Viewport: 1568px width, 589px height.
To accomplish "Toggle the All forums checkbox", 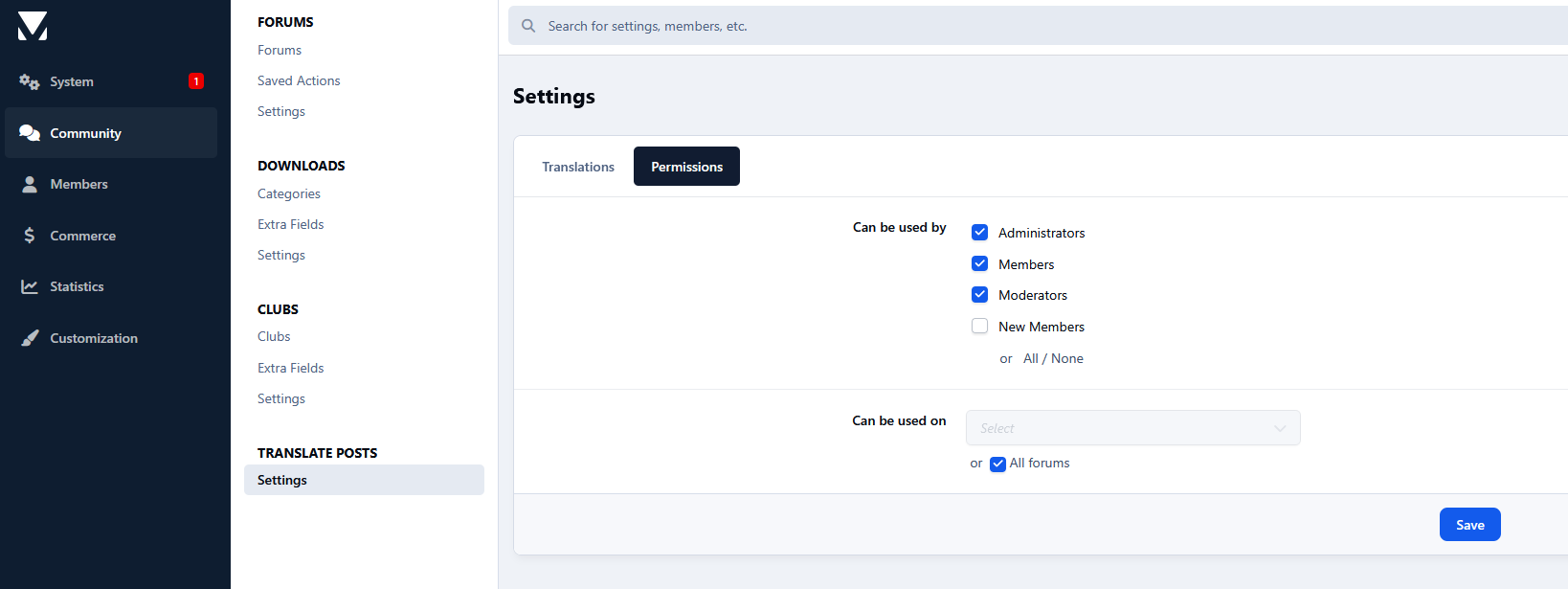I will [997, 464].
